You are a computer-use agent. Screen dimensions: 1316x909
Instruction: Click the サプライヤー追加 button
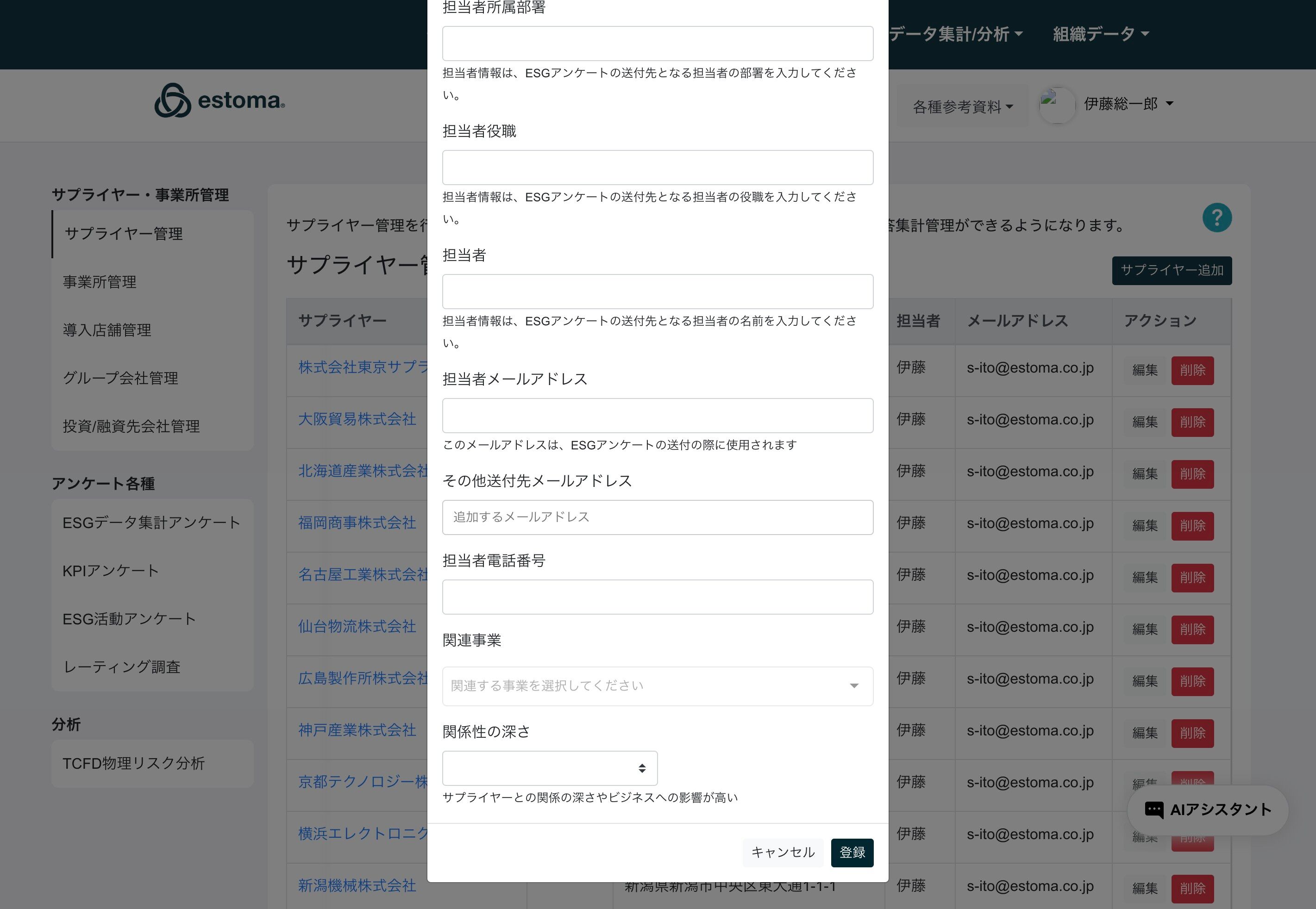point(1172,270)
